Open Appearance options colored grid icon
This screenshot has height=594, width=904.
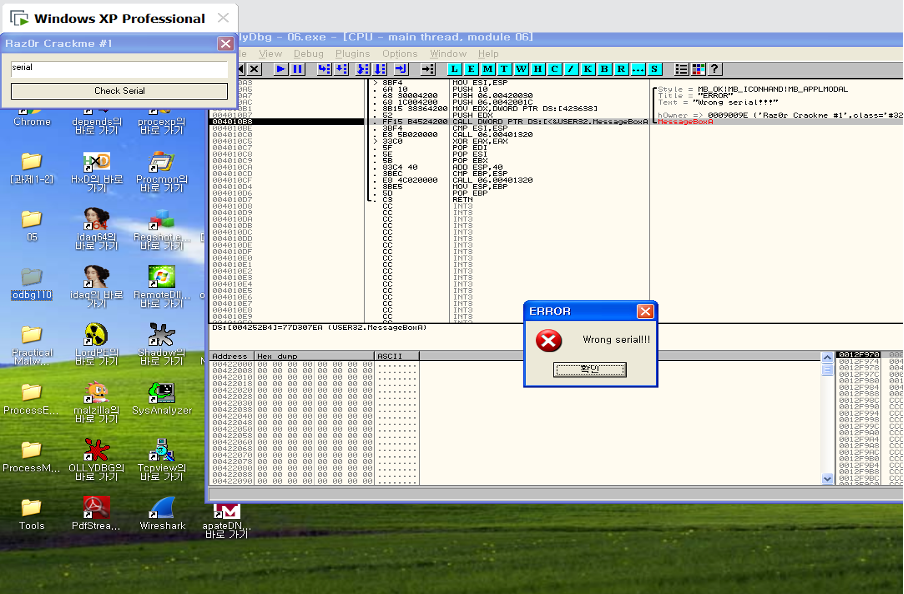[x=698, y=69]
